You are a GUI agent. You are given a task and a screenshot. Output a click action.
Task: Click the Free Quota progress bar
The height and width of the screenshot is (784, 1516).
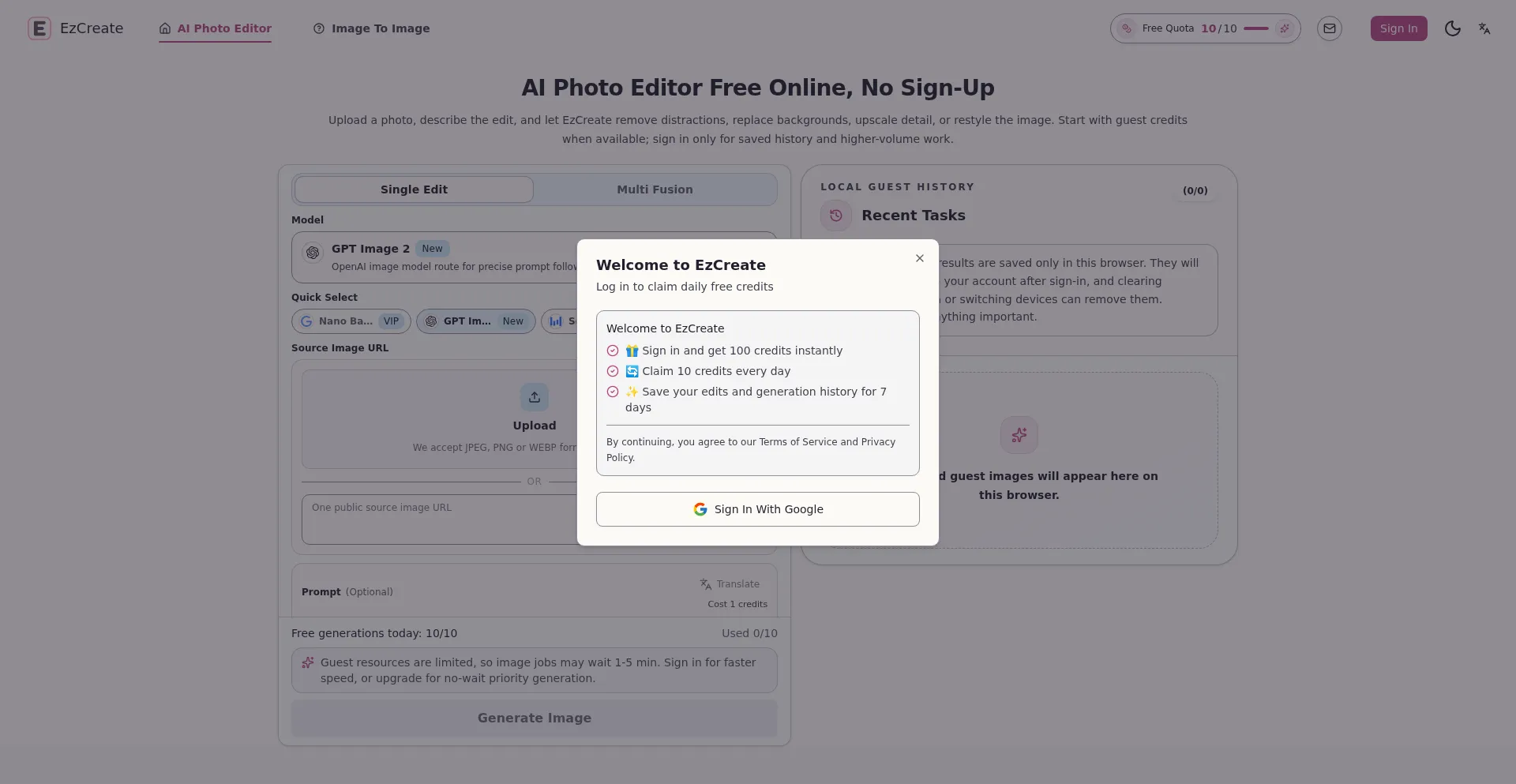point(1256,28)
